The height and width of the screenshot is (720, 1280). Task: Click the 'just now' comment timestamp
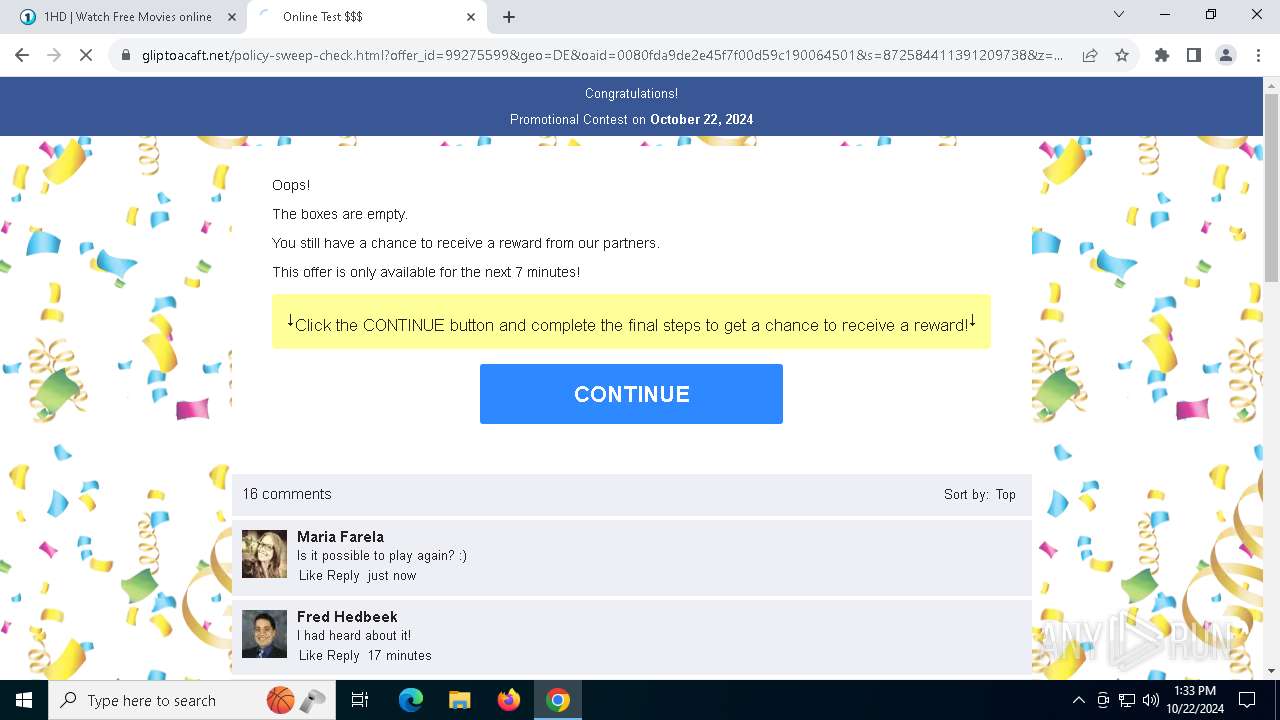click(x=392, y=576)
